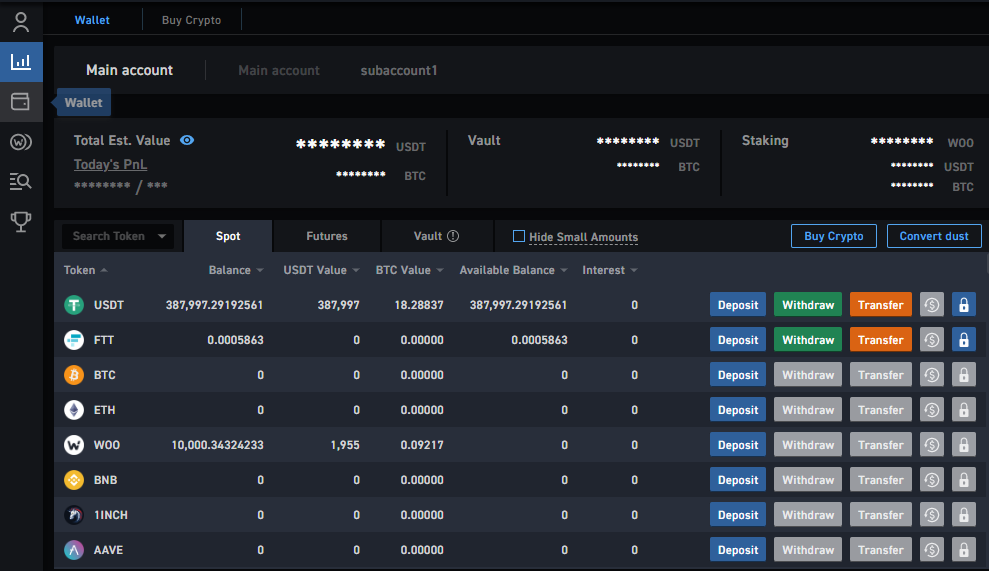Withdraw USDT
The height and width of the screenshot is (571, 989).
(x=808, y=305)
